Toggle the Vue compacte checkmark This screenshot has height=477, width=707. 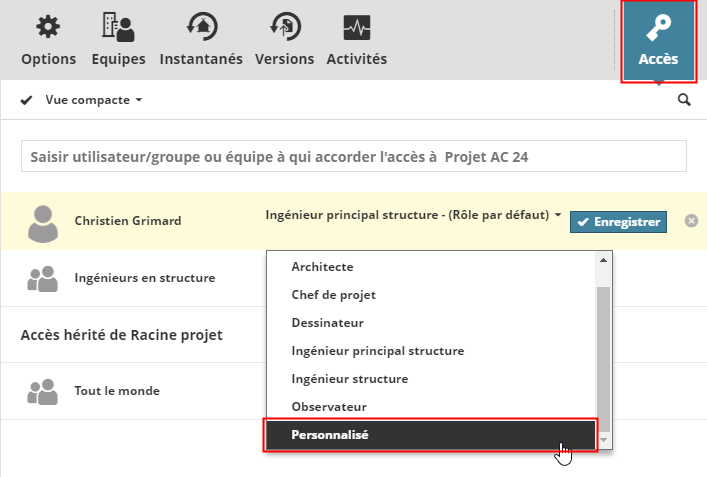[x=27, y=100]
